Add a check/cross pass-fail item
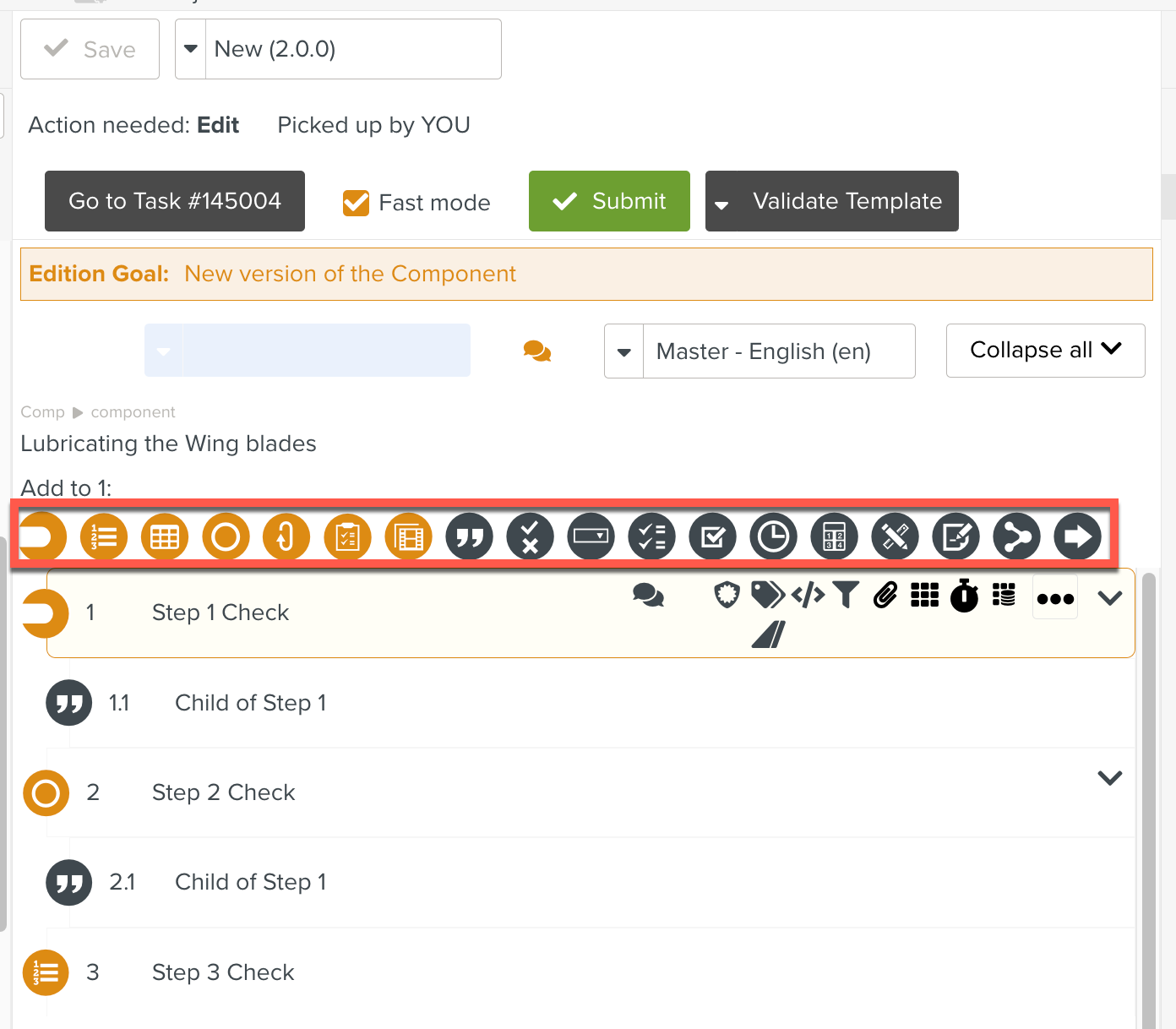1176x1029 pixels. tap(530, 536)
